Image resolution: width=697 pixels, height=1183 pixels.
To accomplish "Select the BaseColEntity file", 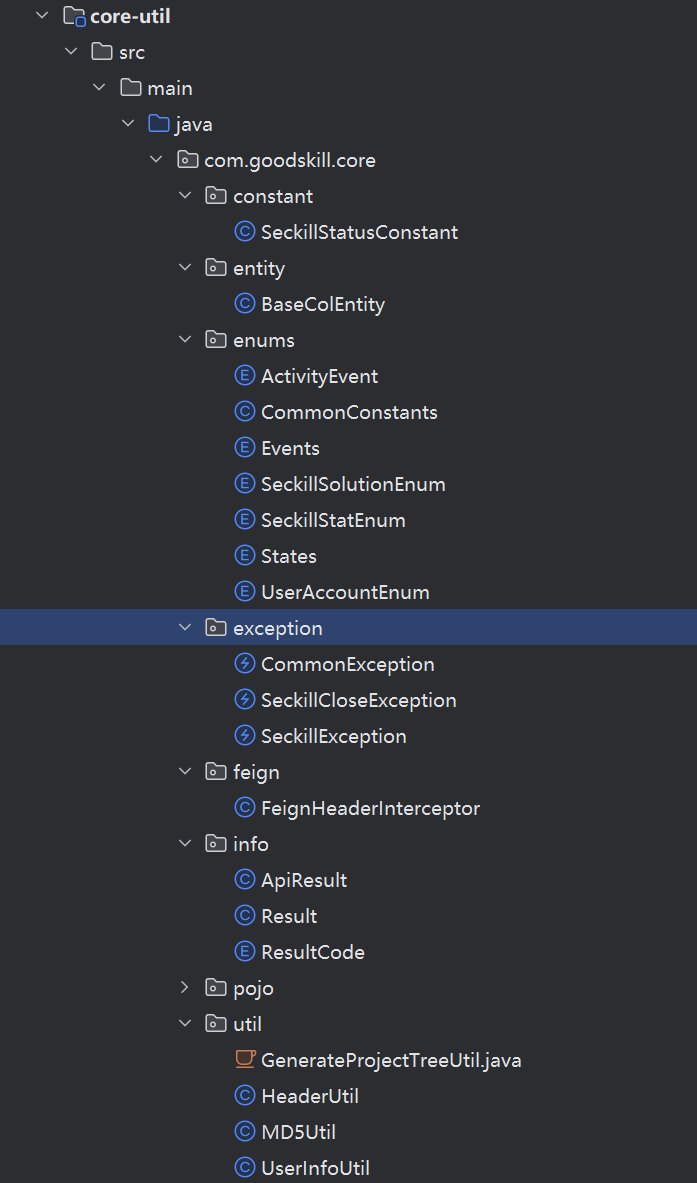I will pos(322,304).
